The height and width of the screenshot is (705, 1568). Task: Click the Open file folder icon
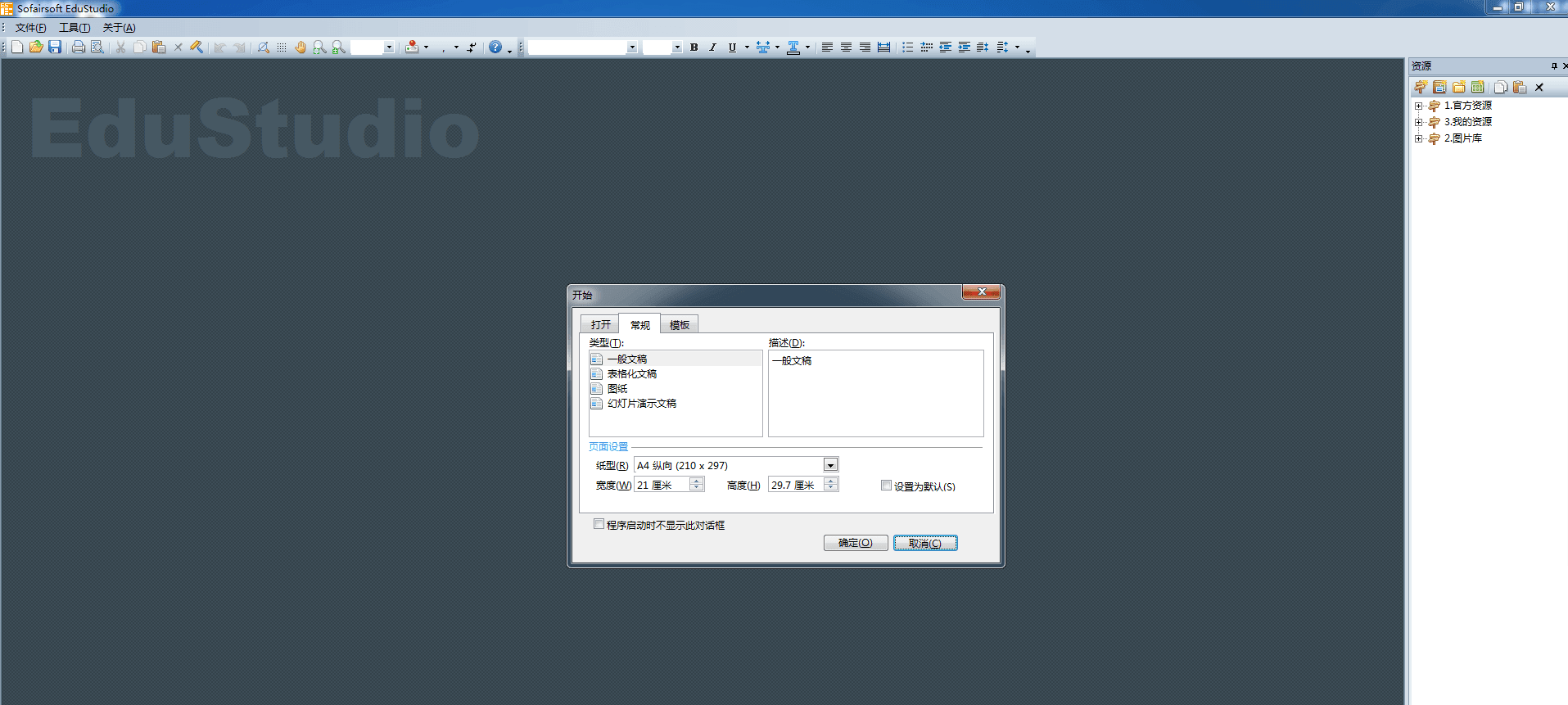coord(36,47)
